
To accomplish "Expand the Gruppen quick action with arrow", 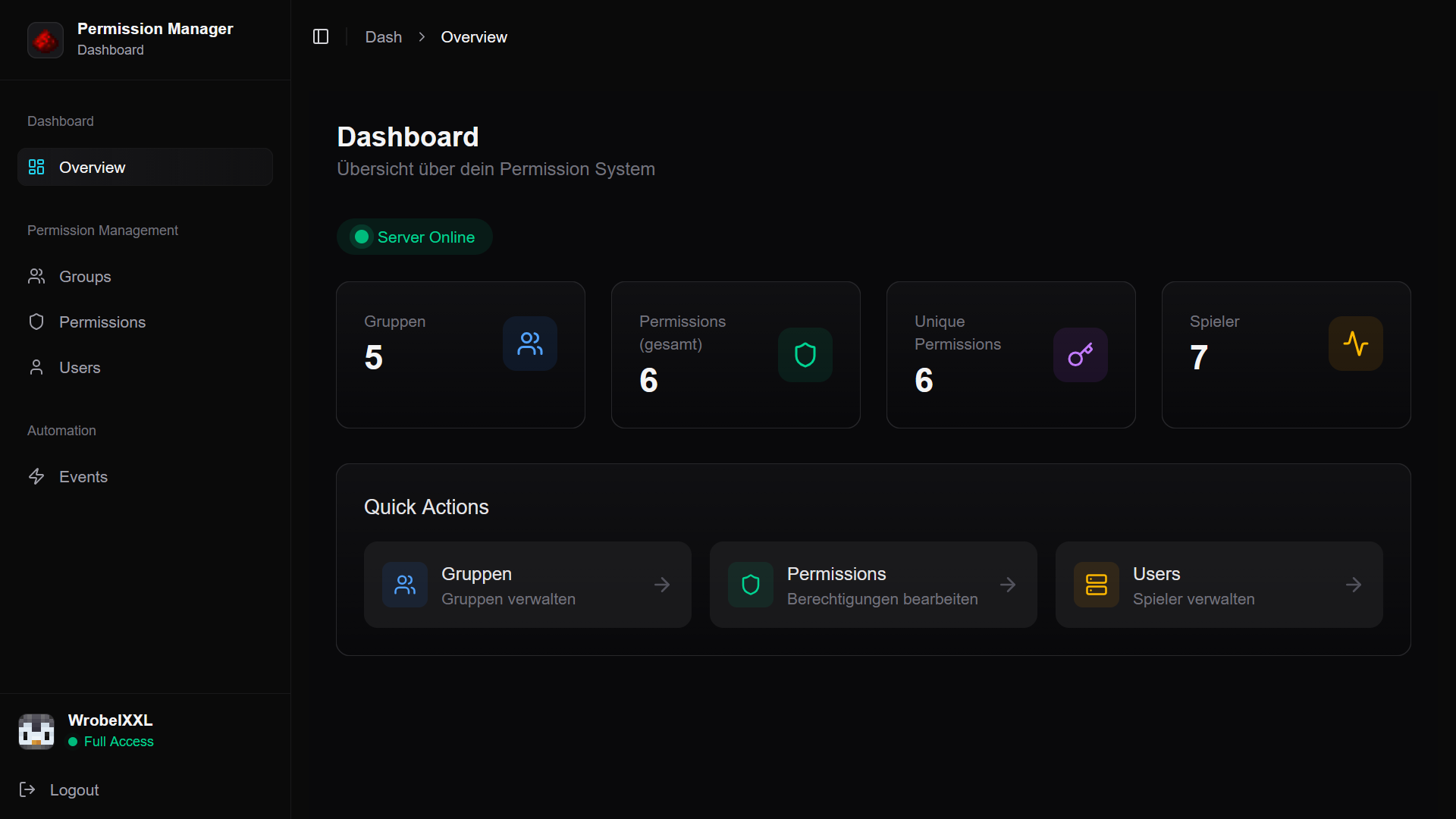I will point(662,584).
